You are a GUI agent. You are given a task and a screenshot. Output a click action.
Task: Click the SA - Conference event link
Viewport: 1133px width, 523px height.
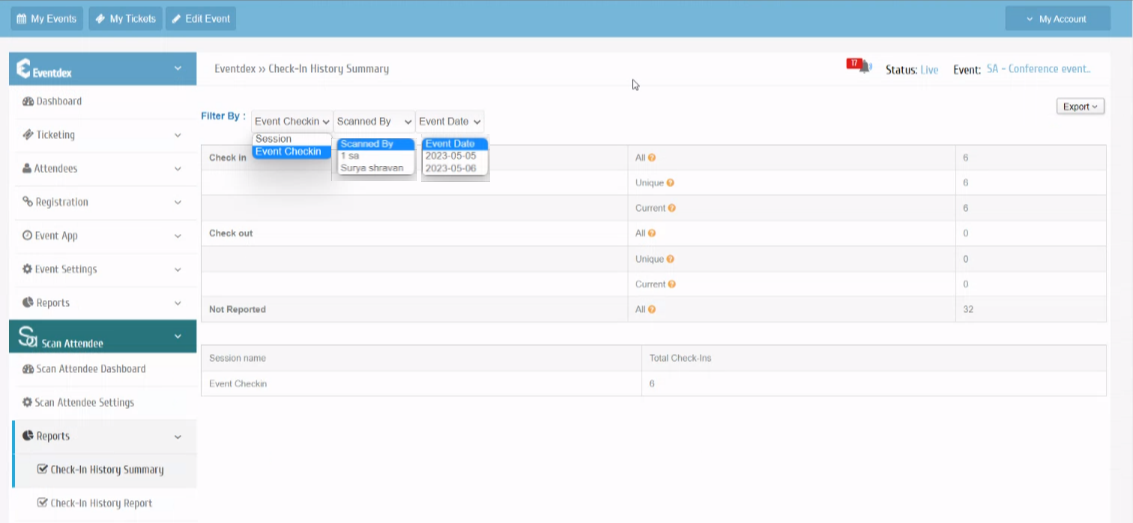(x=1038, y=69)
